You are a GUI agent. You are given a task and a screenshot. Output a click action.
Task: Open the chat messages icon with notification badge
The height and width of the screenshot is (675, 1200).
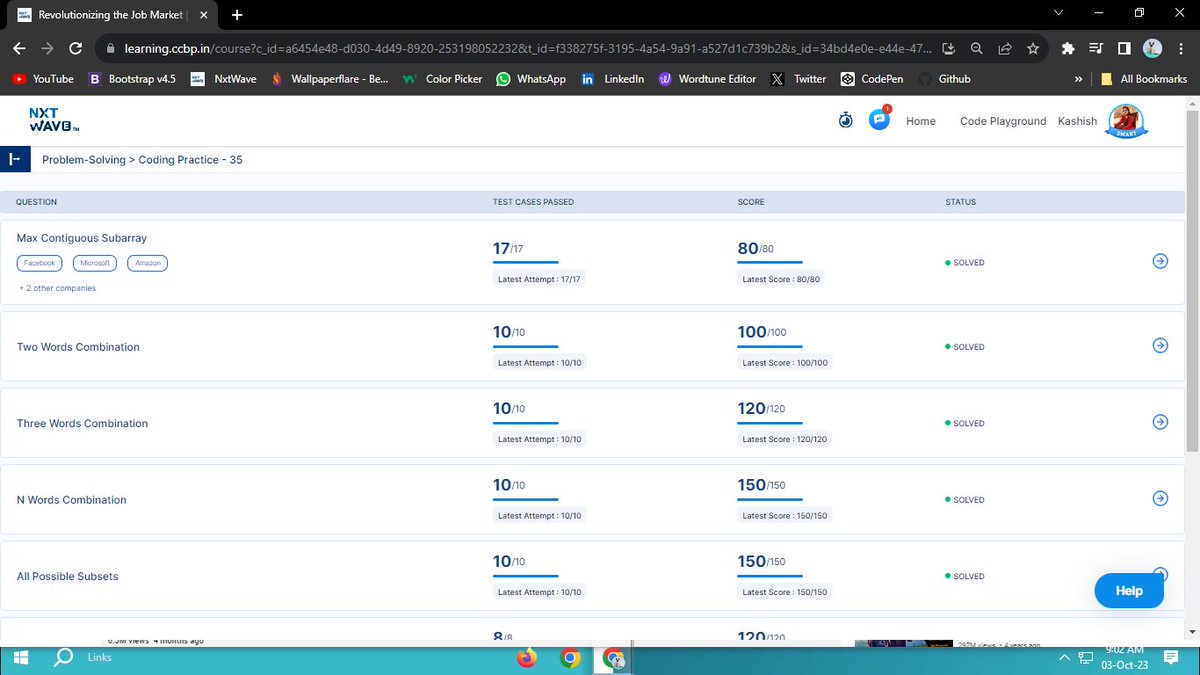pyautogui.click(x=879, y=119)
